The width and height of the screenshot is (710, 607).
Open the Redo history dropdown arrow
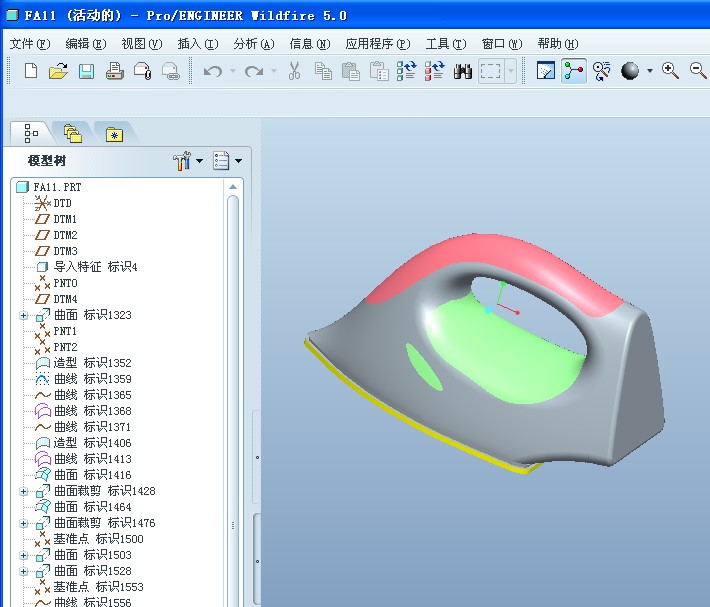coord(274,71)
